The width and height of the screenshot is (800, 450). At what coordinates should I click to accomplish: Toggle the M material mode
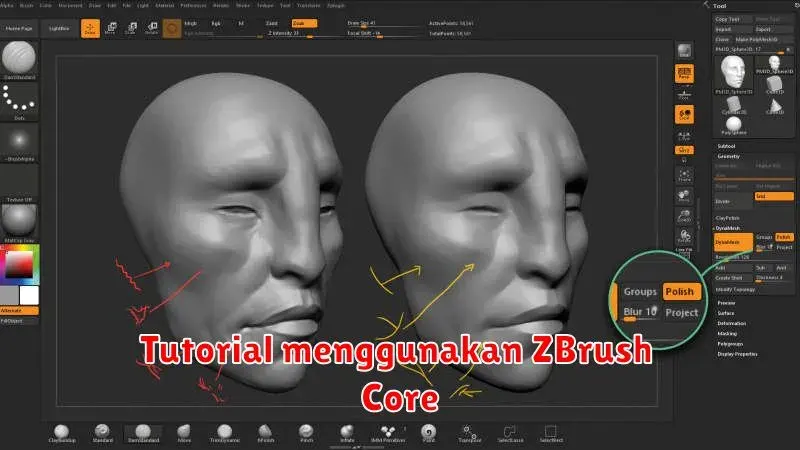pyautogui.click(x=241, y=23)
